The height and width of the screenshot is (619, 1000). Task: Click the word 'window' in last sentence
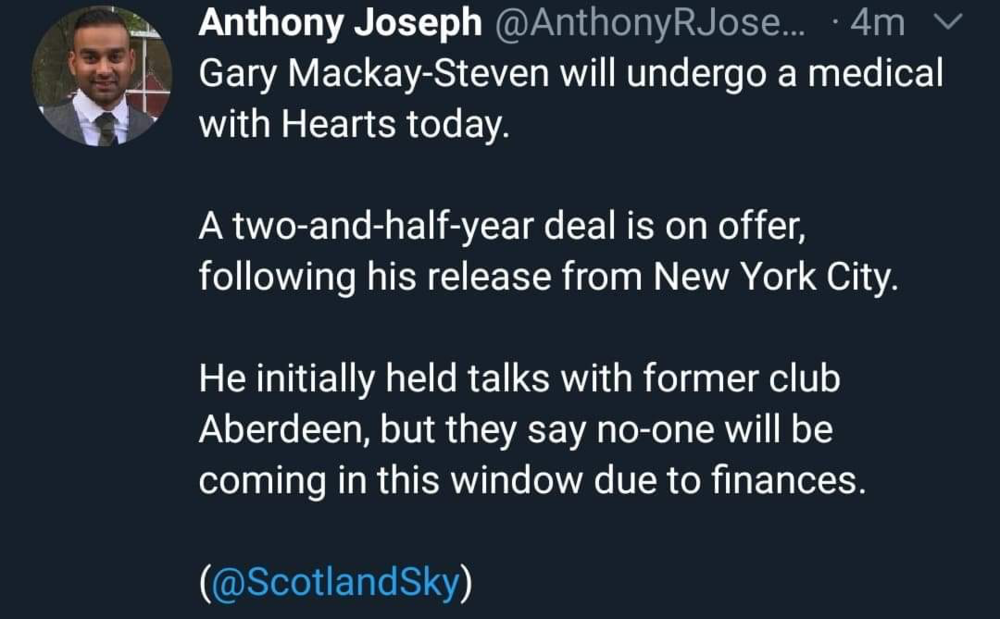click(x=515, y=481)
